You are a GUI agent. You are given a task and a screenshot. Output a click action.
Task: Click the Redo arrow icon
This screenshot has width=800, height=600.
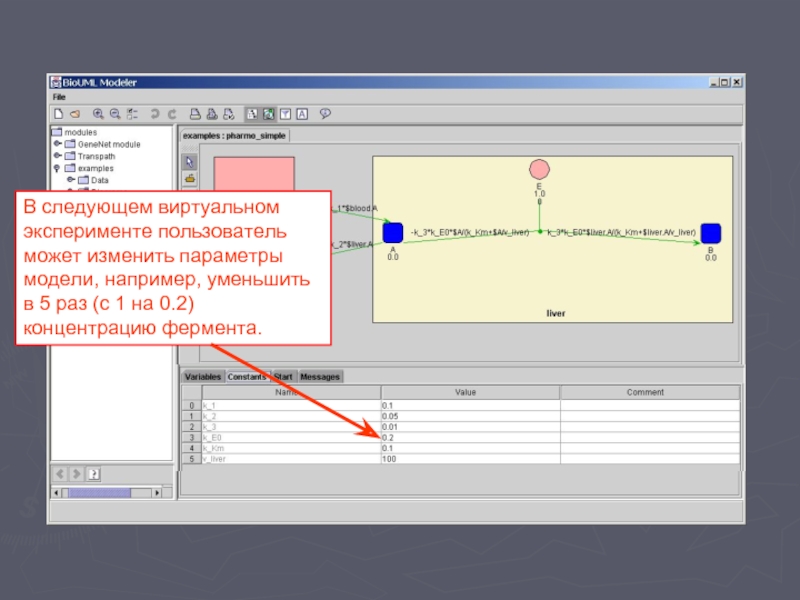click(172, 114)
